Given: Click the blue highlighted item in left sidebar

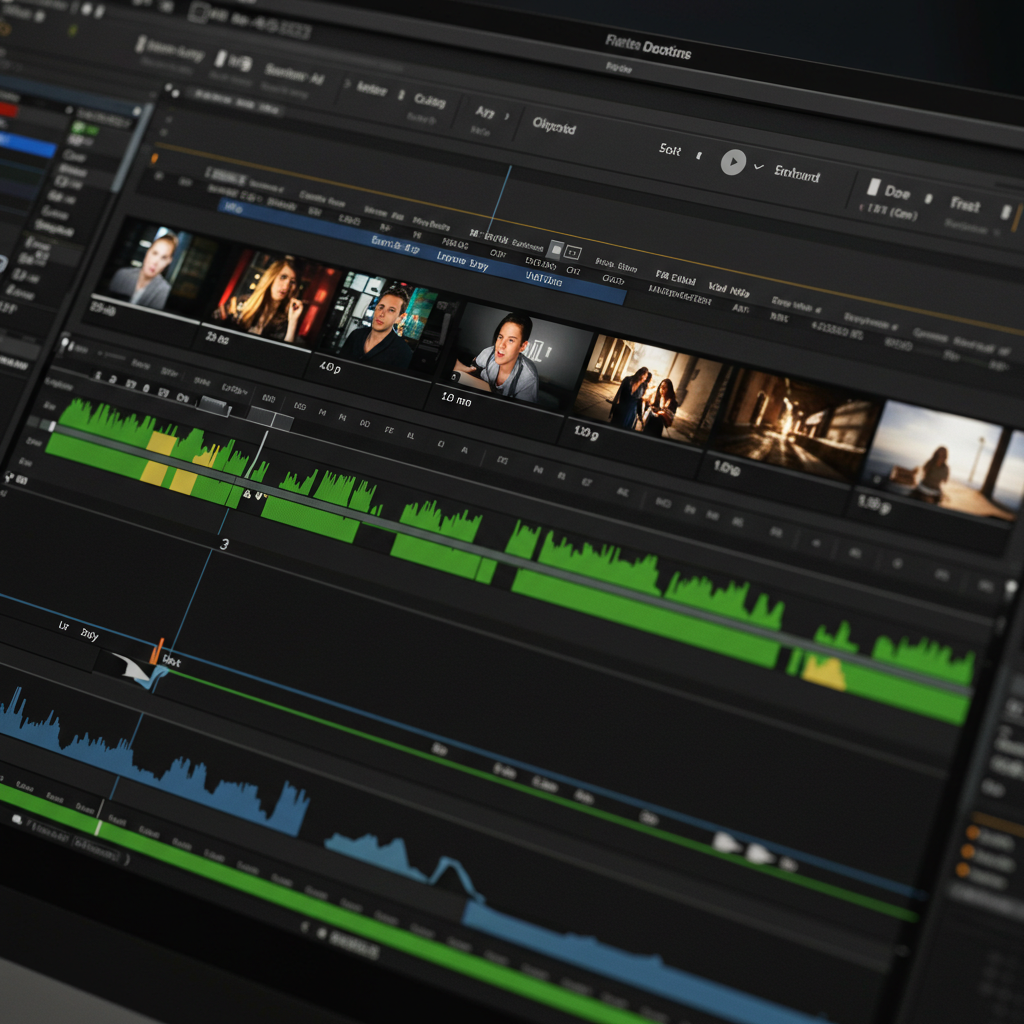Looking at the screenshot, I should (27, 144).
